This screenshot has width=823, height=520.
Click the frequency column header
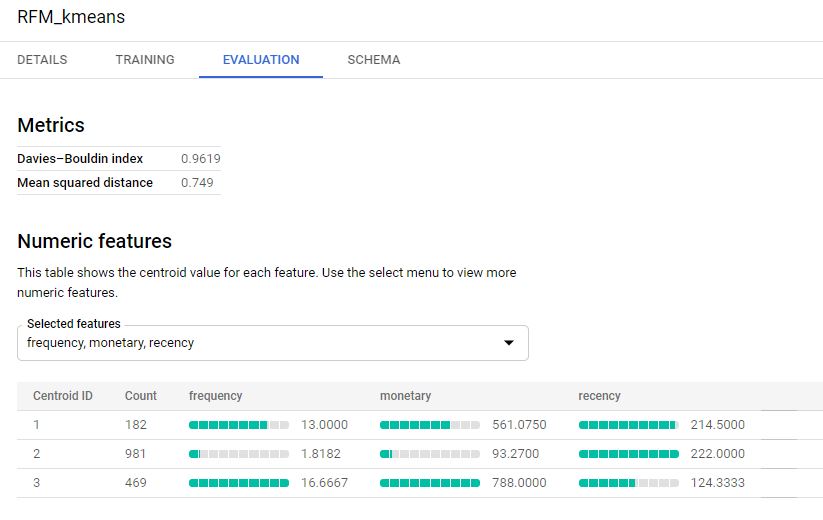point(215,396)
